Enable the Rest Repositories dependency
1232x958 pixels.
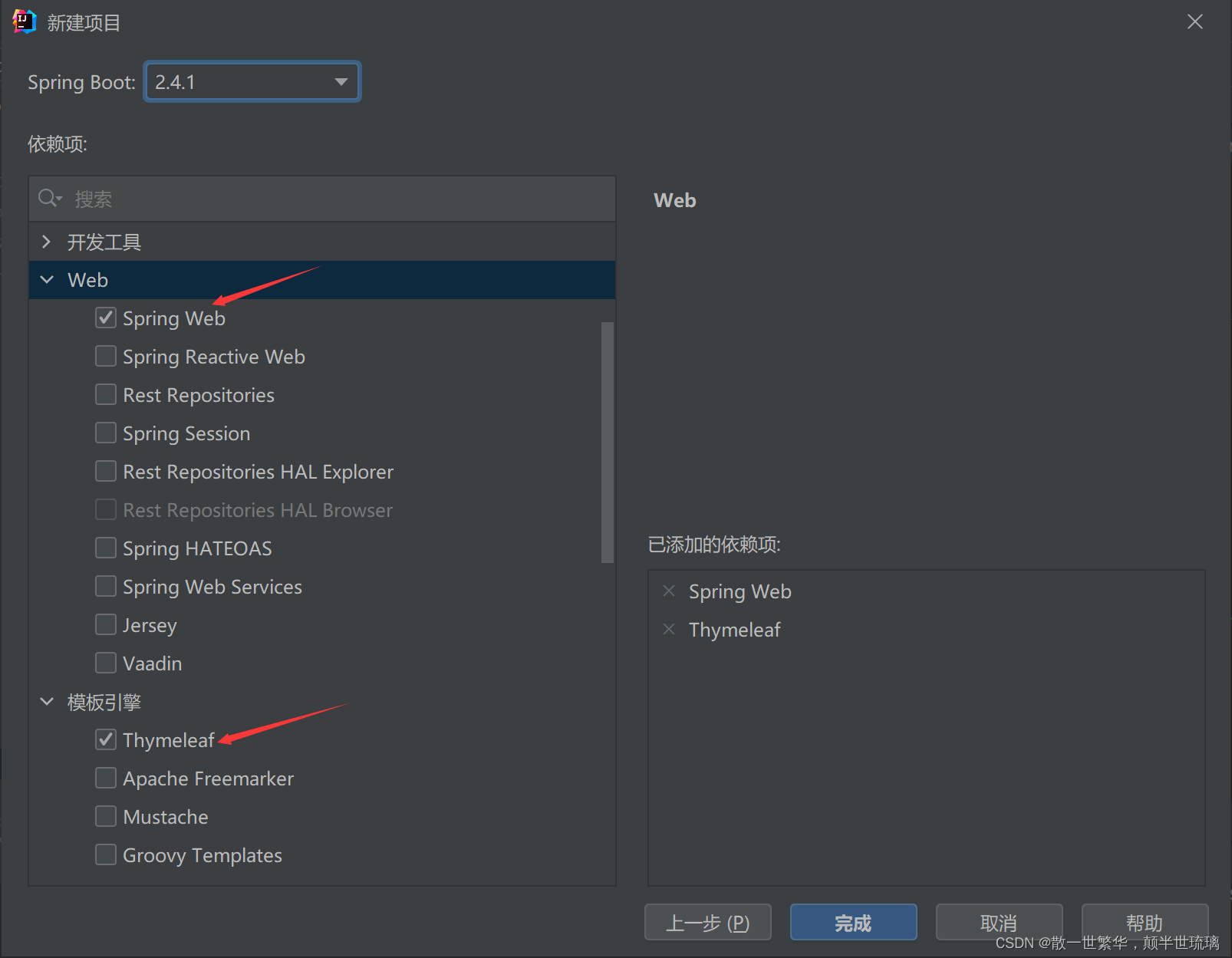click(x=106, y=394)
